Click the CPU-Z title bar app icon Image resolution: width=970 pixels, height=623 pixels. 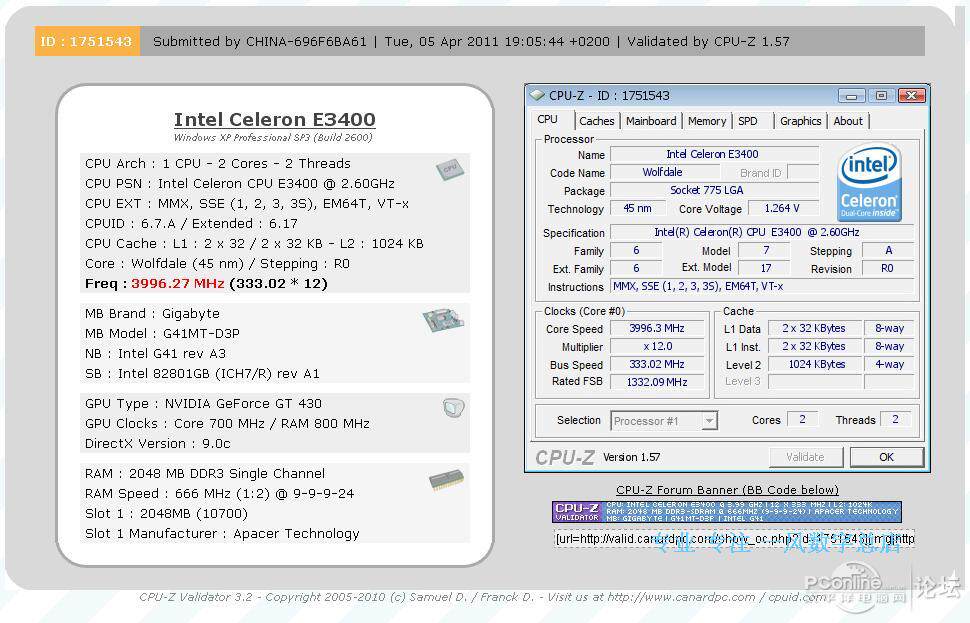538,95
